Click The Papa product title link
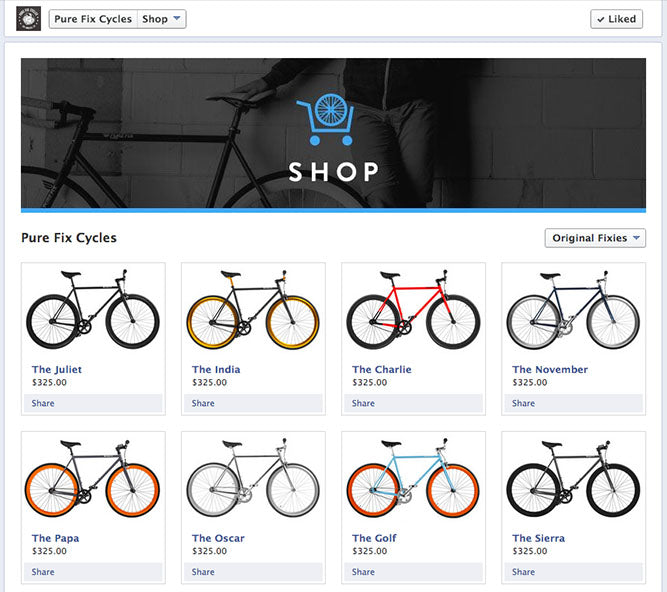The image size is (667, 592). click(x=55, y=538)
